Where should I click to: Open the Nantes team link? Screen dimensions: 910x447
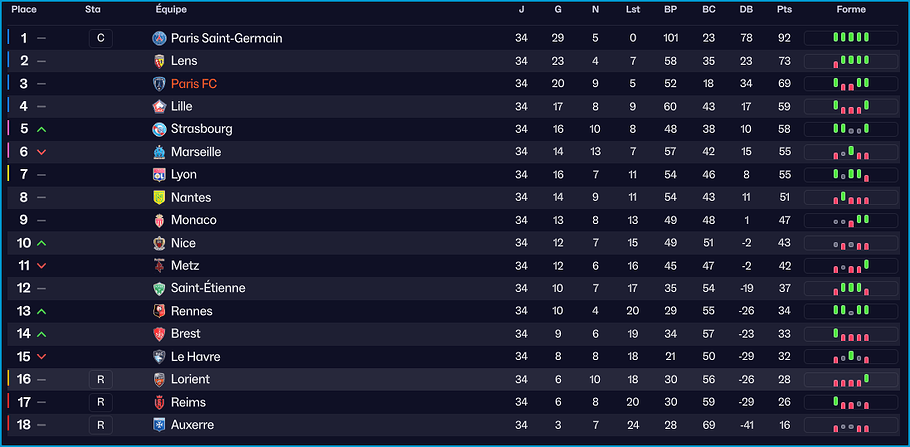191,198
